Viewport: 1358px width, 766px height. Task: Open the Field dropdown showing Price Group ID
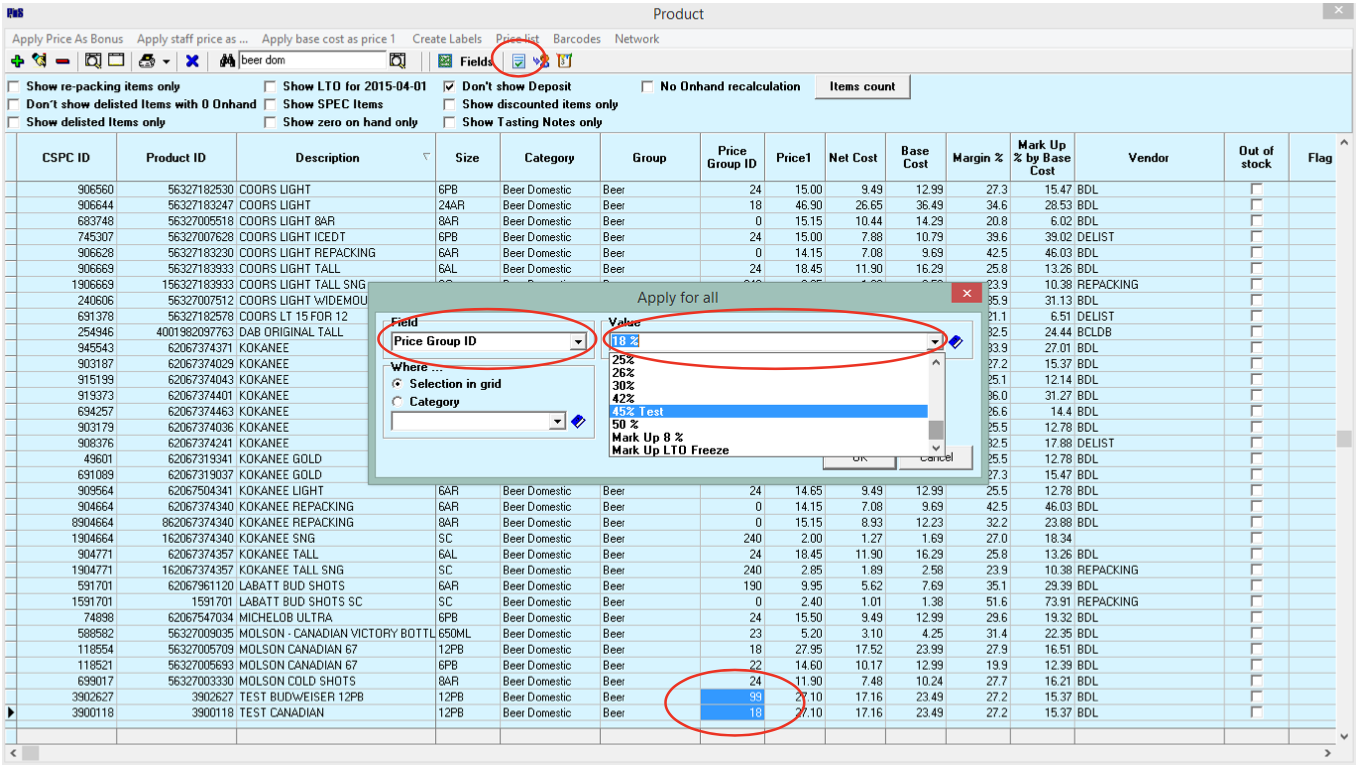pos(577,342)
